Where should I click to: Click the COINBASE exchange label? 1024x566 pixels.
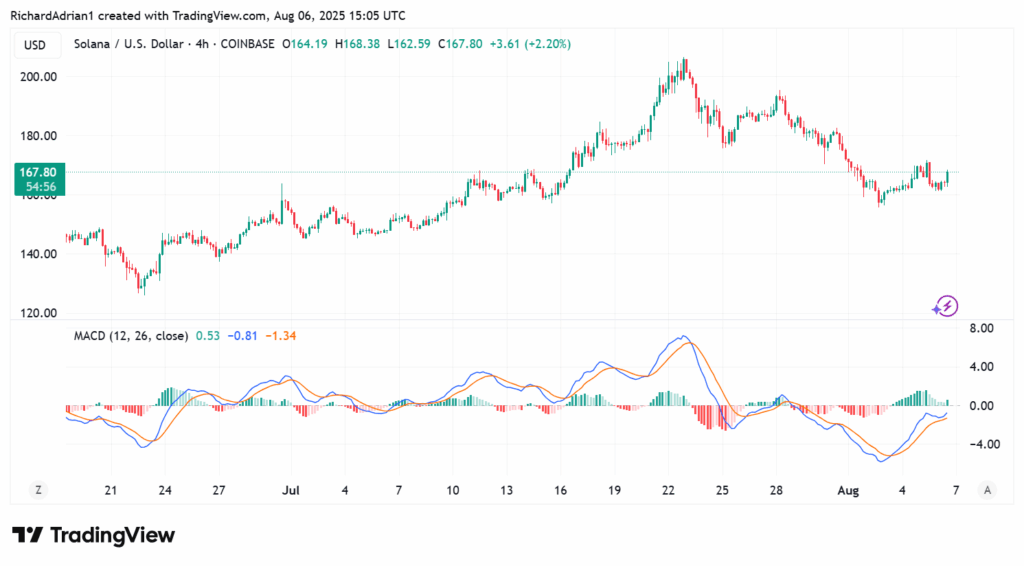pyautogui.click(x=248, y=44)
